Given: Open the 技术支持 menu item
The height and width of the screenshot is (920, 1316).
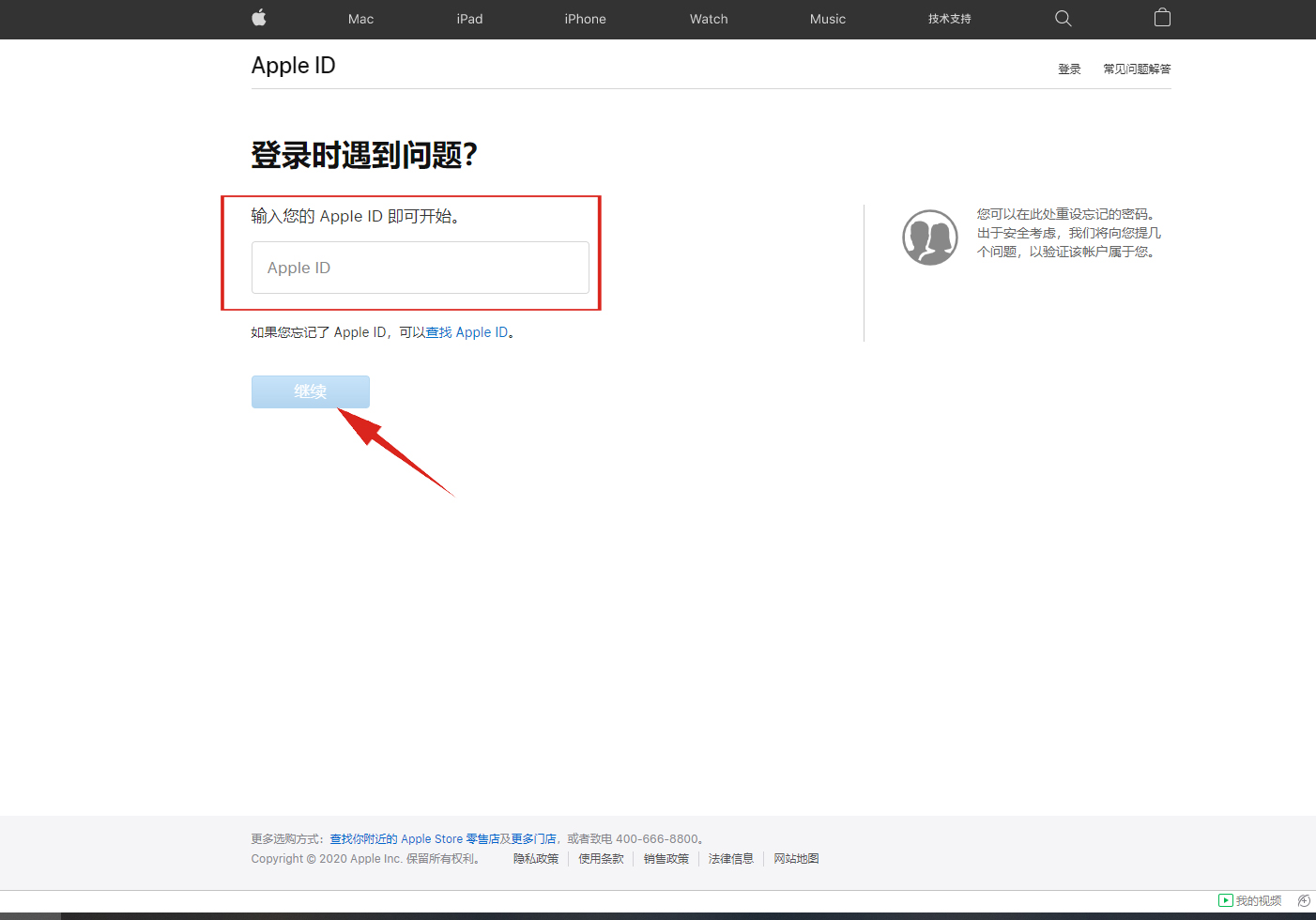Looking at the screenshot, I should [x=950, y=19].
